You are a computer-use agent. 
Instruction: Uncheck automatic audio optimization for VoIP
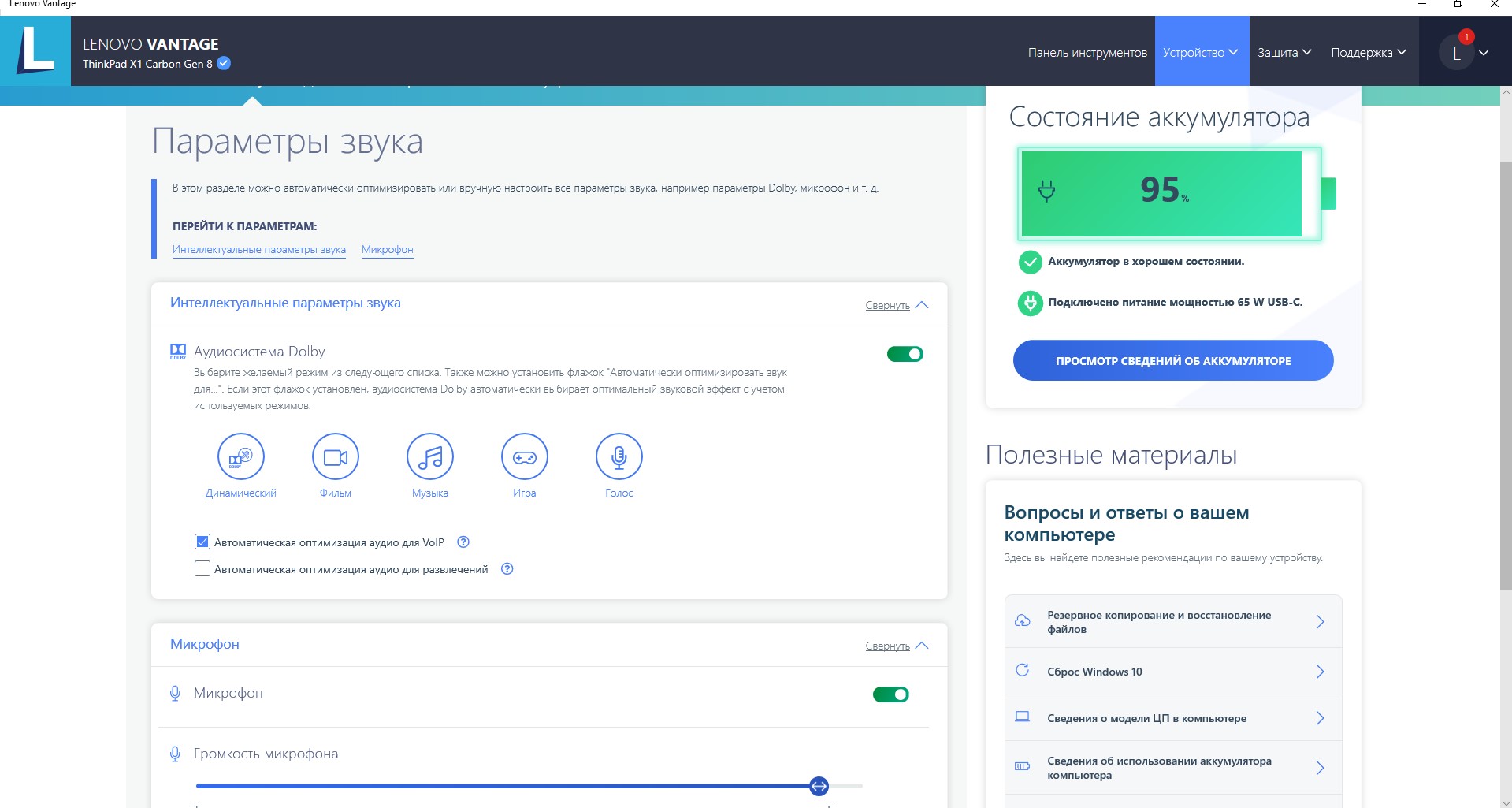click(202, 542)
